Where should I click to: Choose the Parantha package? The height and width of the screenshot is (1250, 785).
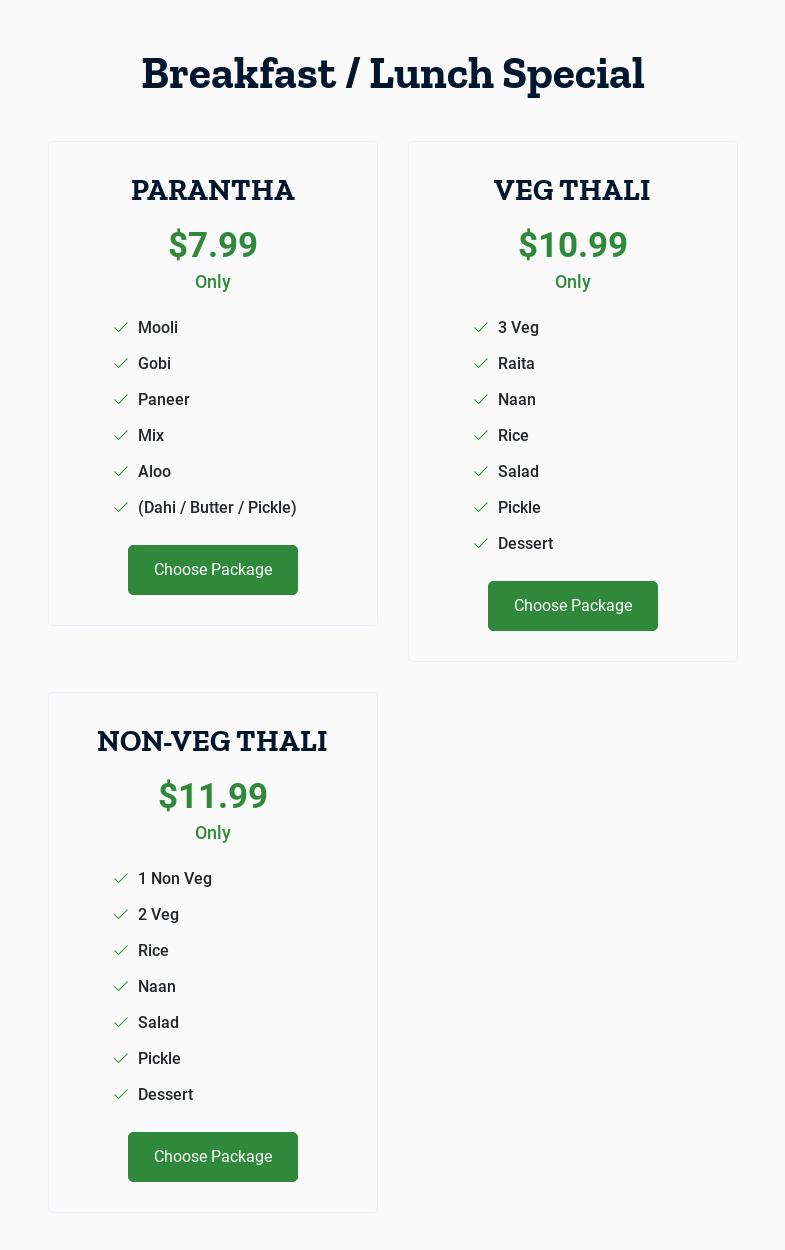[213, 570]
